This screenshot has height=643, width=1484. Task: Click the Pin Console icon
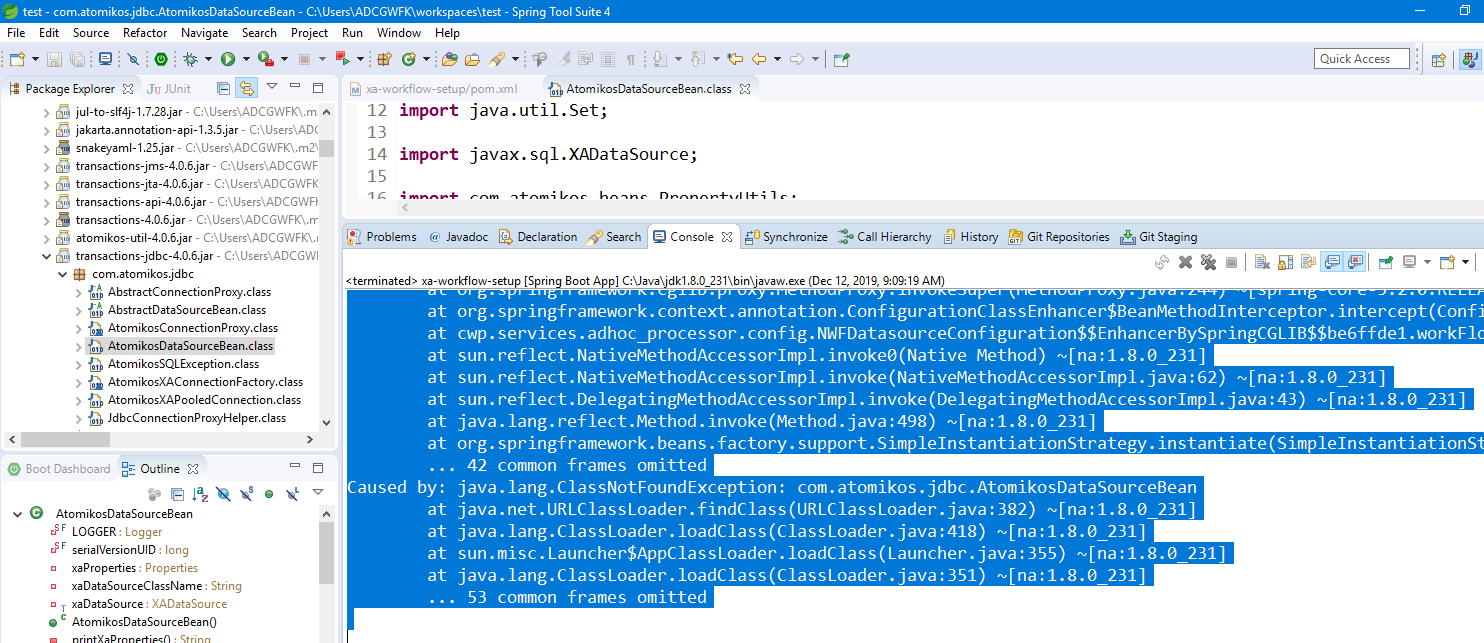pyautogui.click(x=1386, y=262)
